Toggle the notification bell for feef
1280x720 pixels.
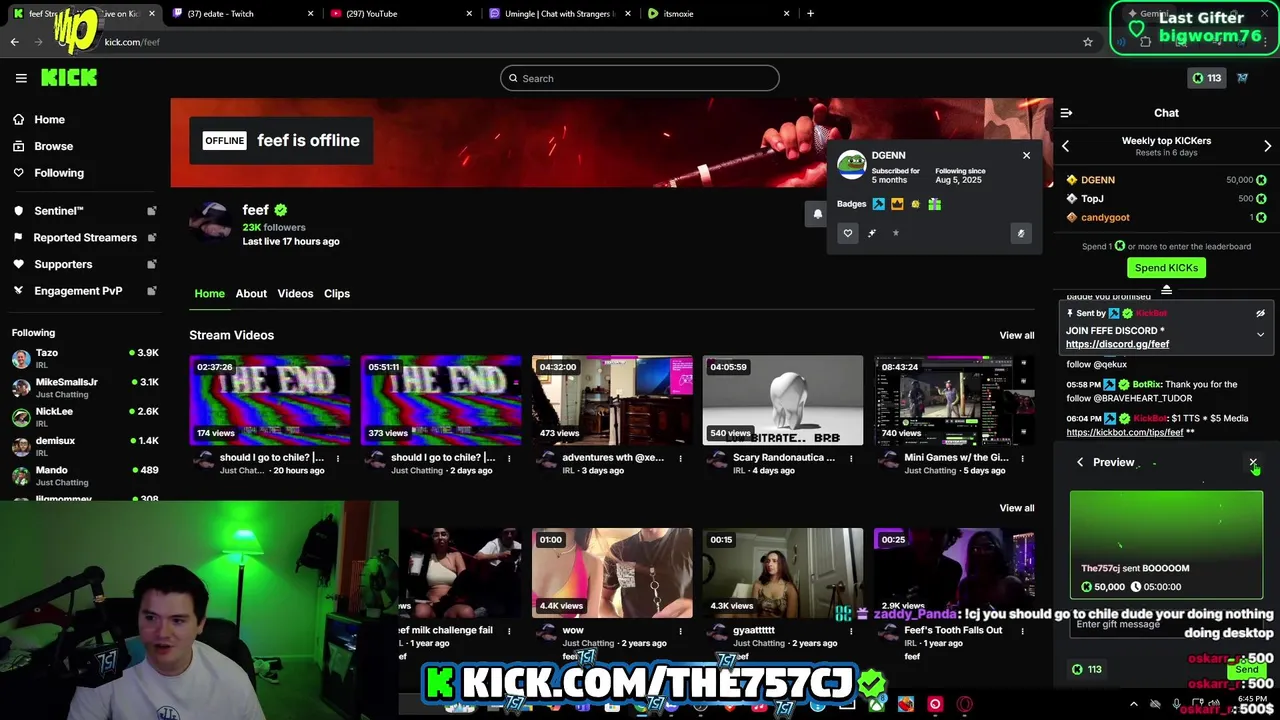pyautogui.click(x=817, y=213)
